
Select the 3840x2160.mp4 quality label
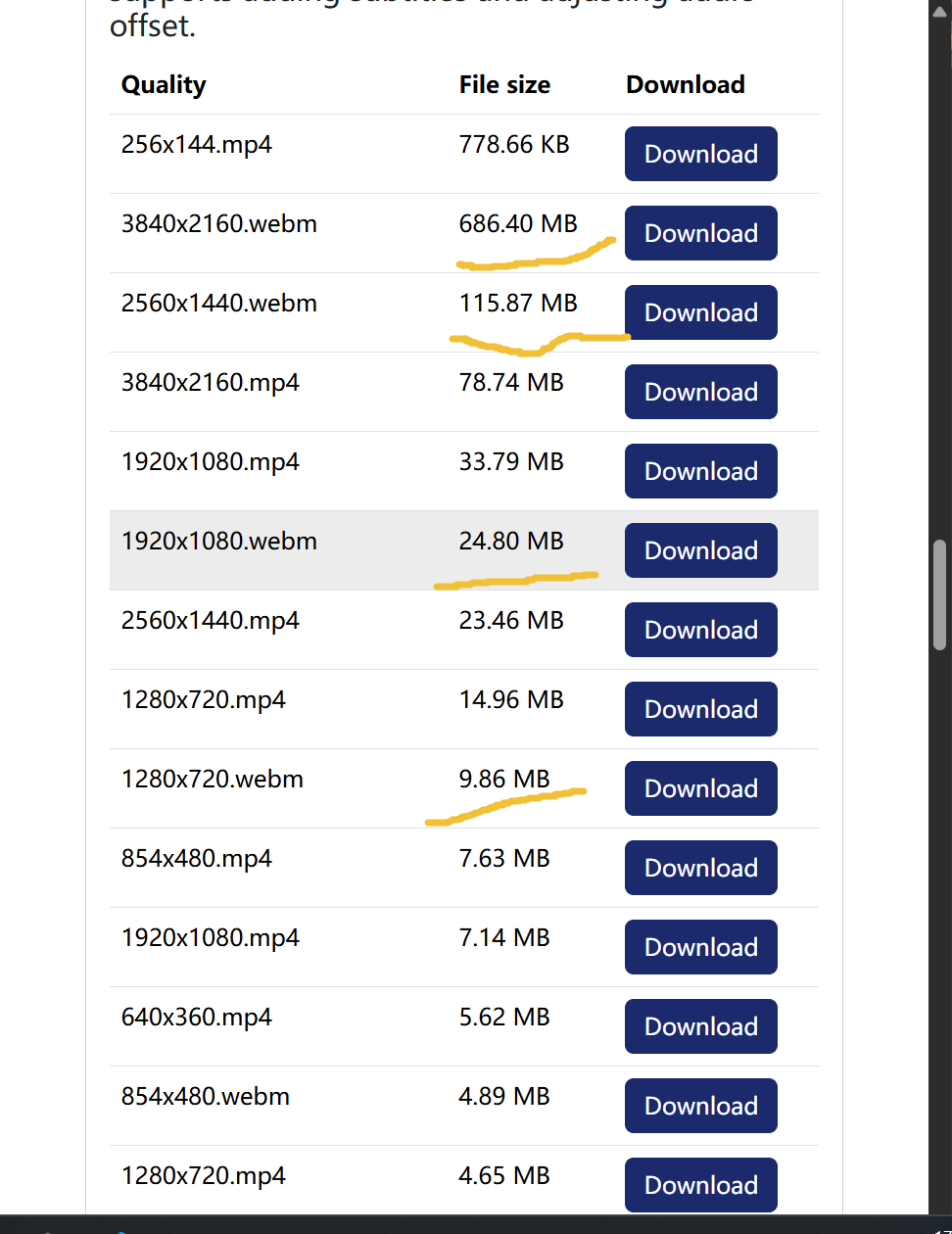pyautogui.click(x=211, y=383)
